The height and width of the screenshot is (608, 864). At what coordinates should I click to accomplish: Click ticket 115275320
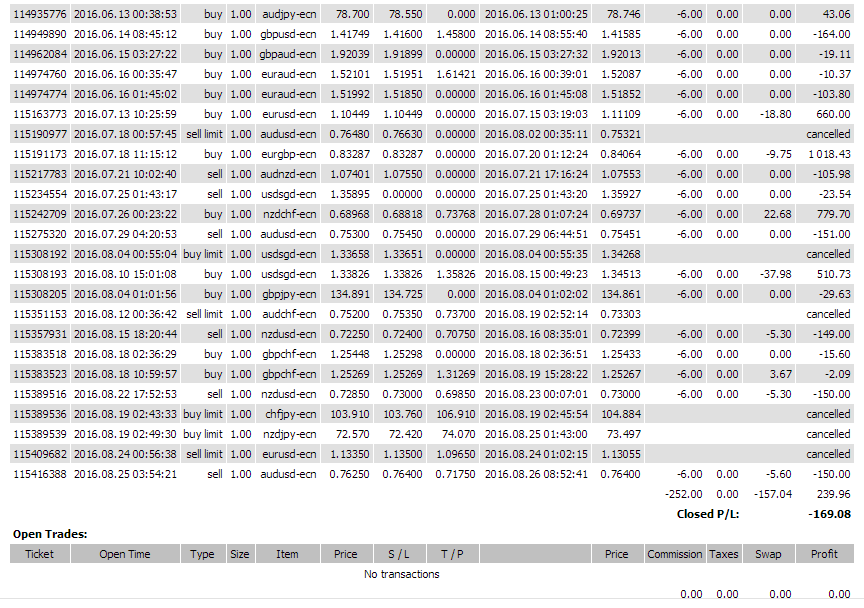coord(40,234)
